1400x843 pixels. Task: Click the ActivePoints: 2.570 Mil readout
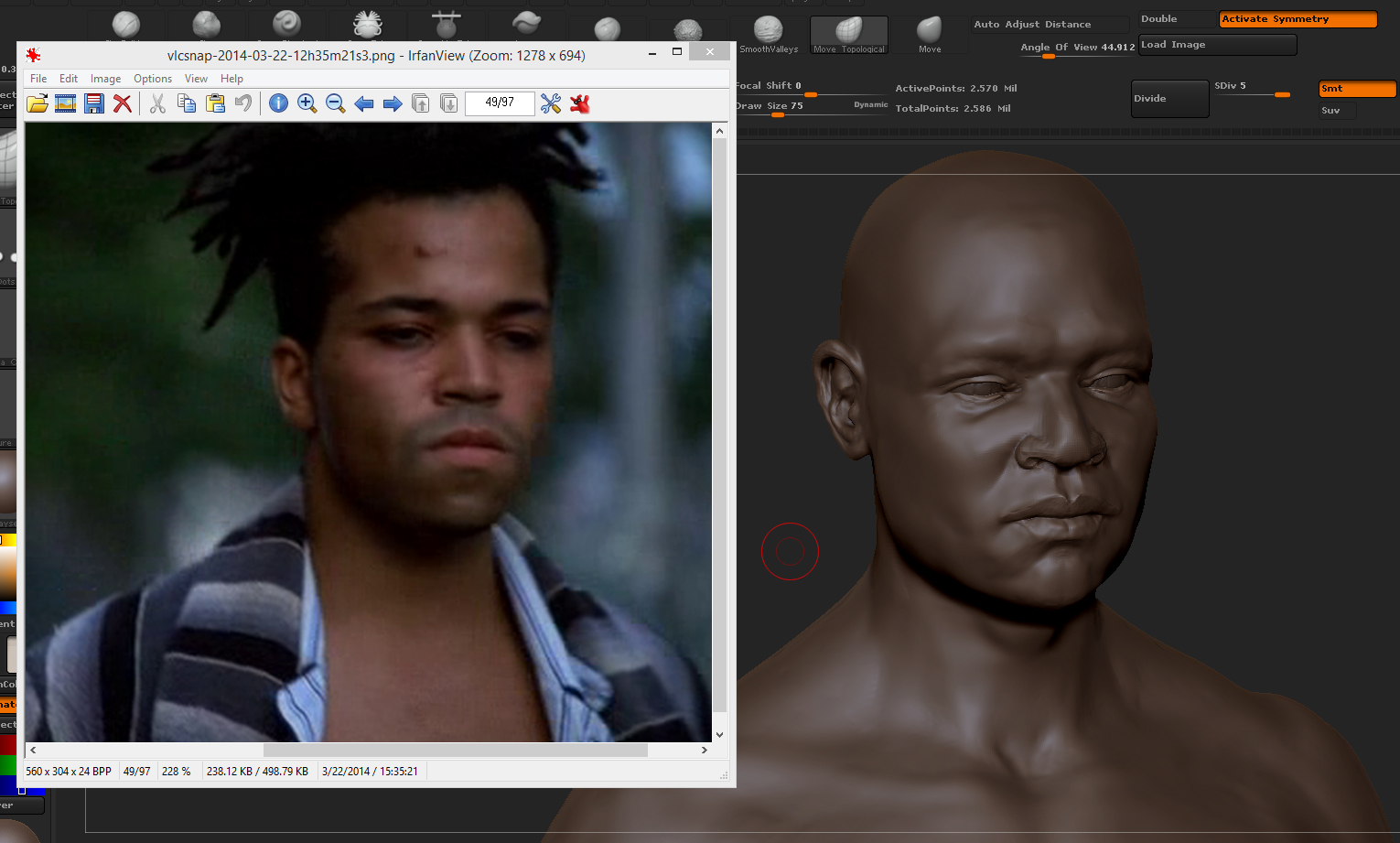pos(956,89)
